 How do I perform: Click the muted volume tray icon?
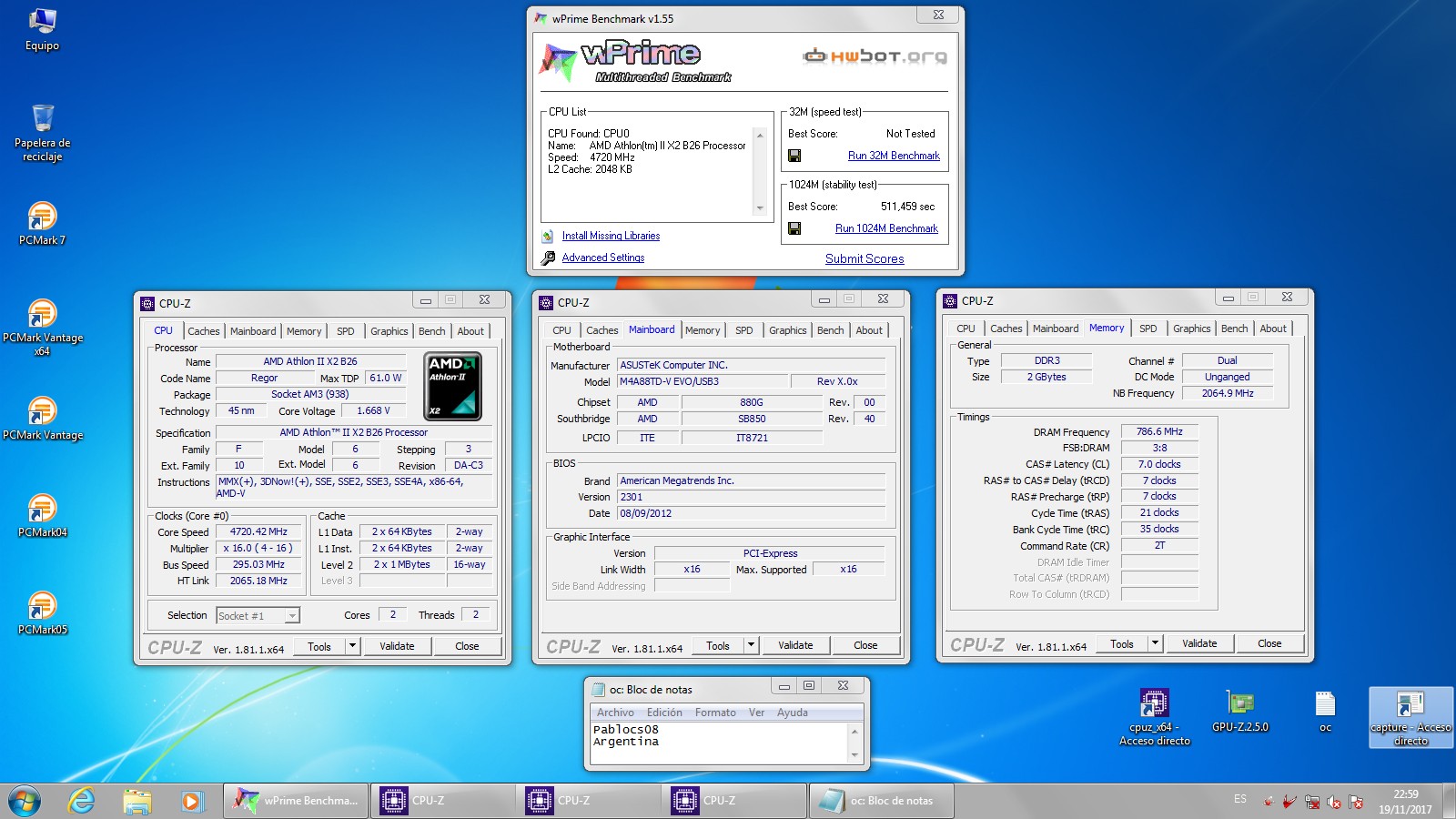pos(1334,802)
